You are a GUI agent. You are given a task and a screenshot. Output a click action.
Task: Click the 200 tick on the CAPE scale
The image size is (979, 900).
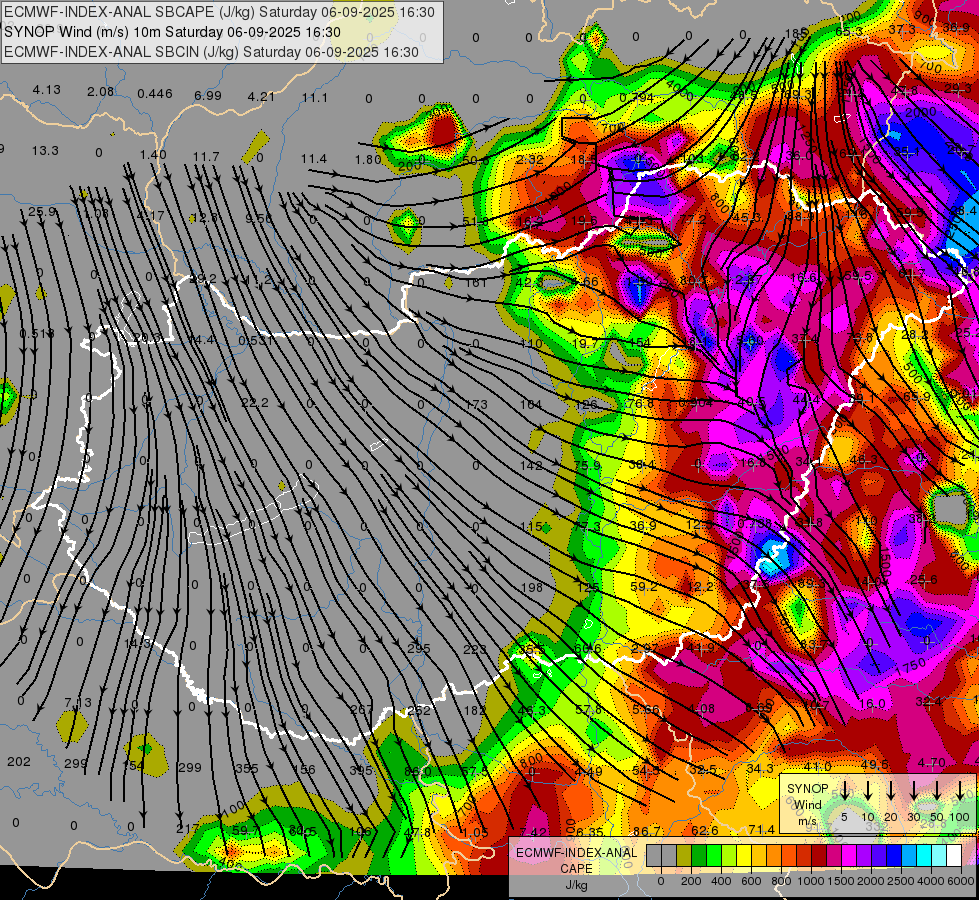691,881
